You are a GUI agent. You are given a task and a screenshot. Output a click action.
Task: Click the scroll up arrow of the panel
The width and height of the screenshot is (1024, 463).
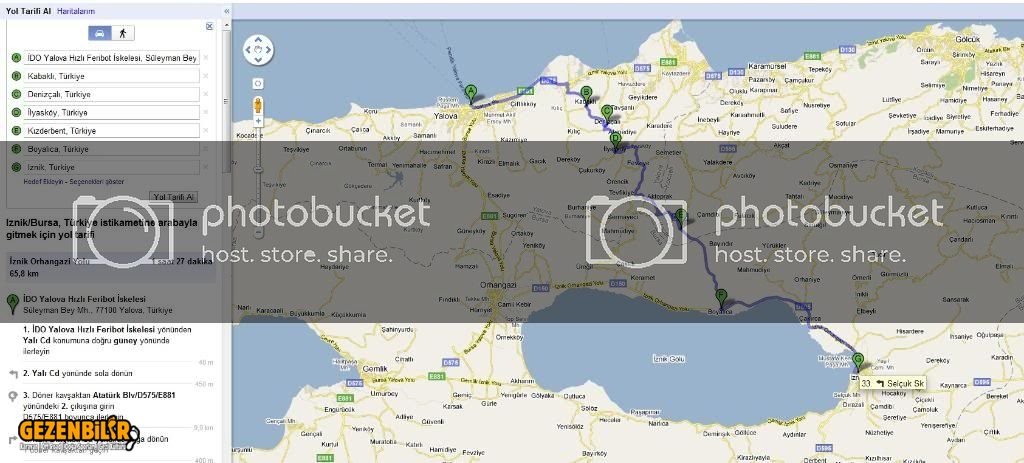tap(227, 24)
